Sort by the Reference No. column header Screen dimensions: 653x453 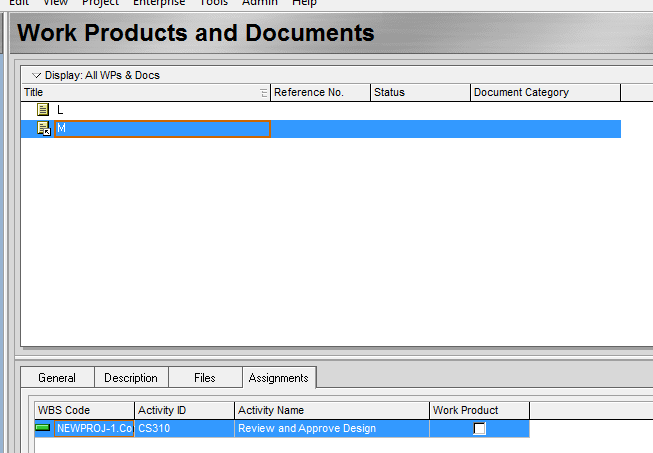[x=320, y=92]
